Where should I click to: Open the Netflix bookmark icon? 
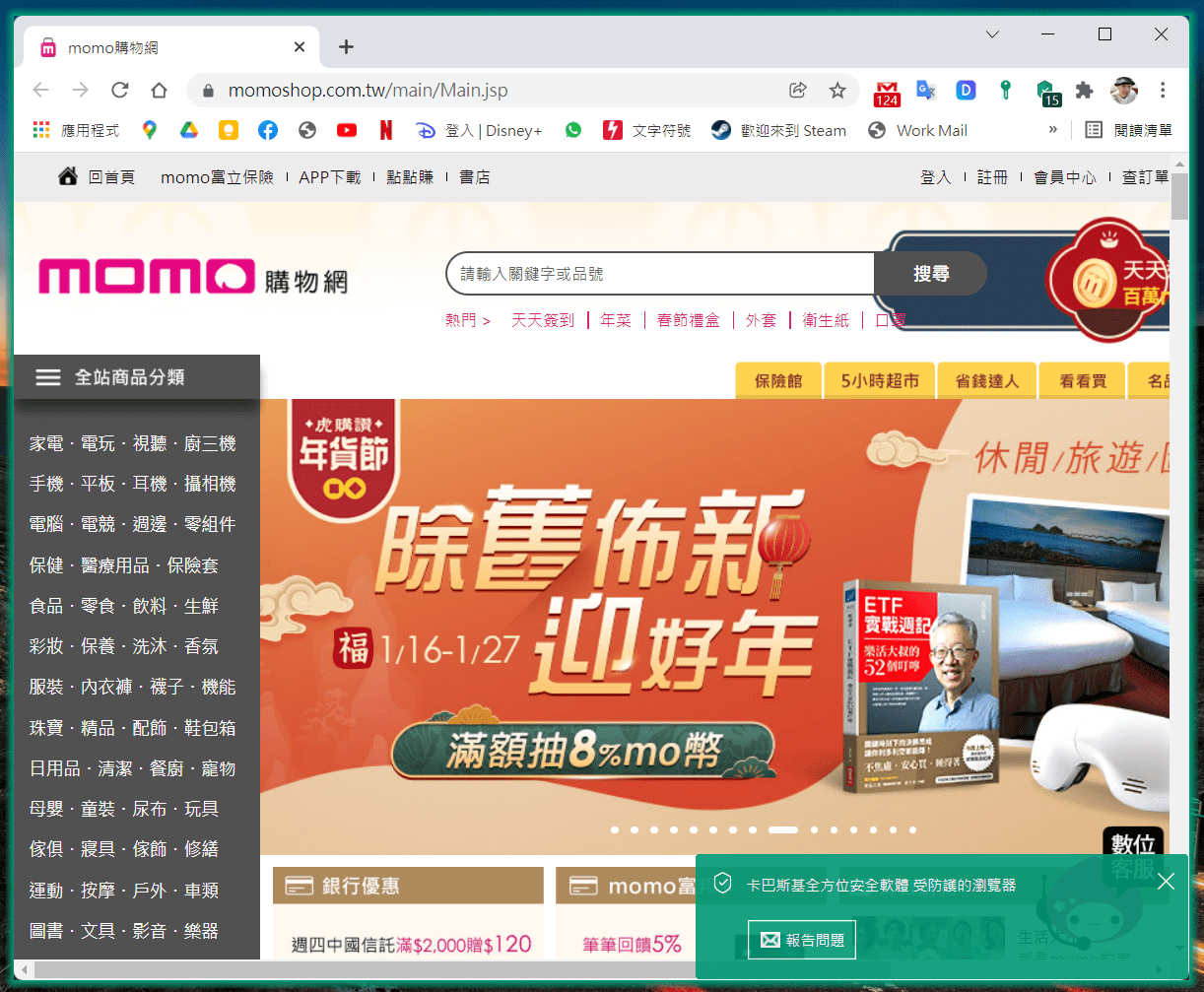tap(386, 130)
